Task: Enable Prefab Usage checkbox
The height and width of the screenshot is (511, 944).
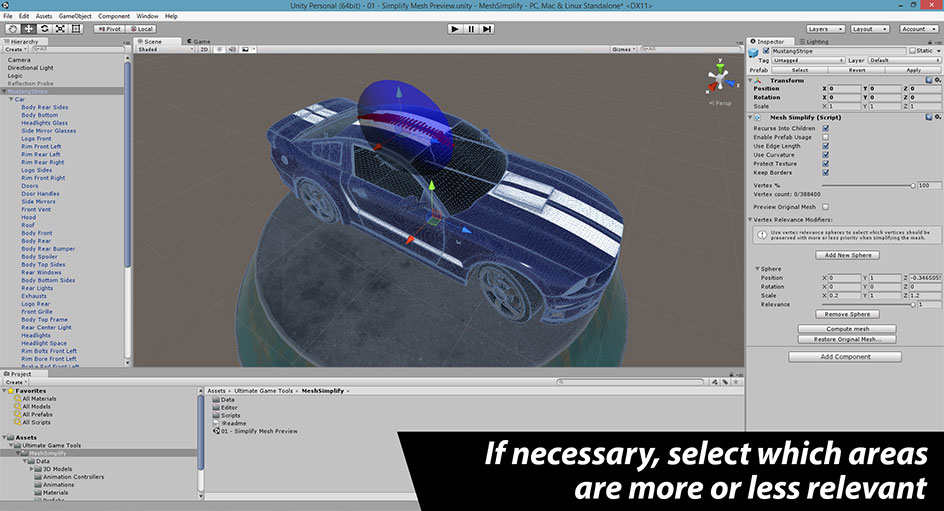Action: tap(825, 137)
